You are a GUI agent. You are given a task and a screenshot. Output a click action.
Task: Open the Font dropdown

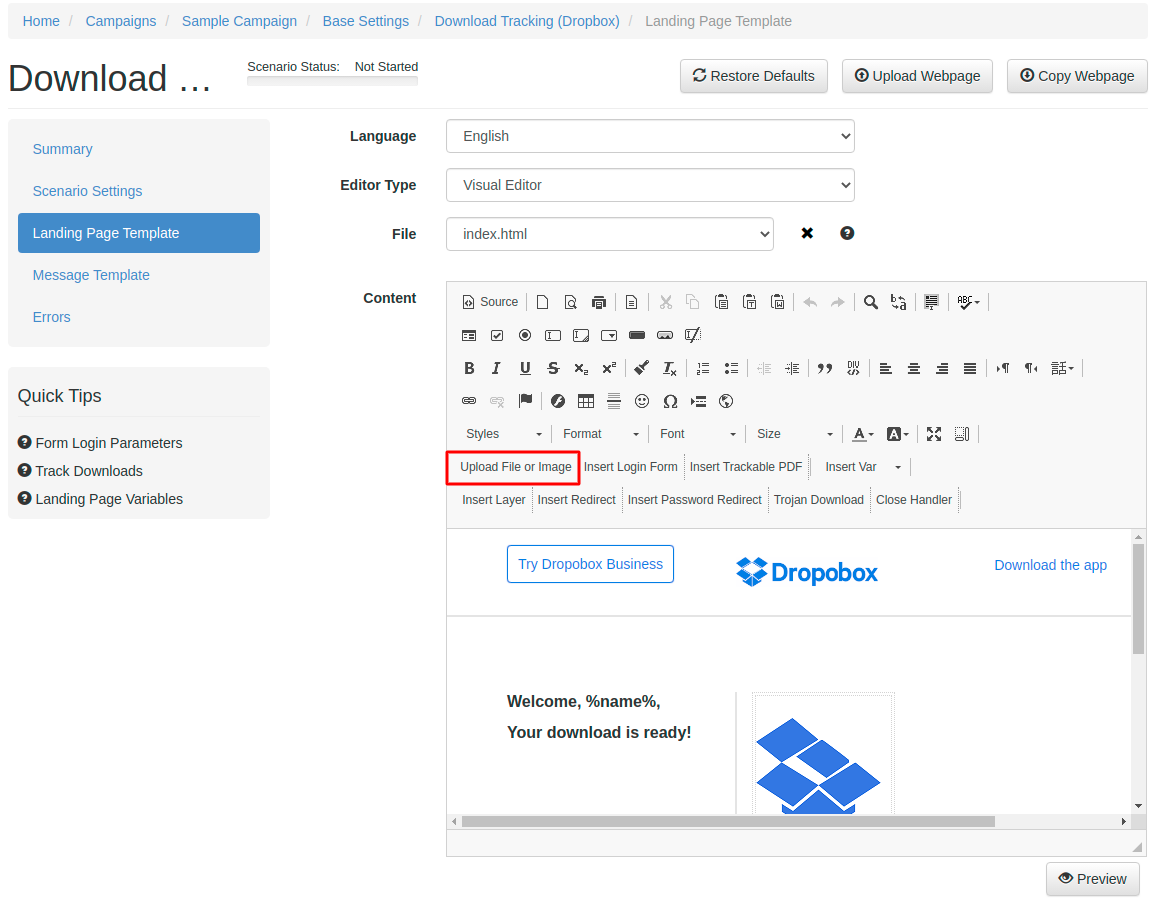tap(697, 434)
